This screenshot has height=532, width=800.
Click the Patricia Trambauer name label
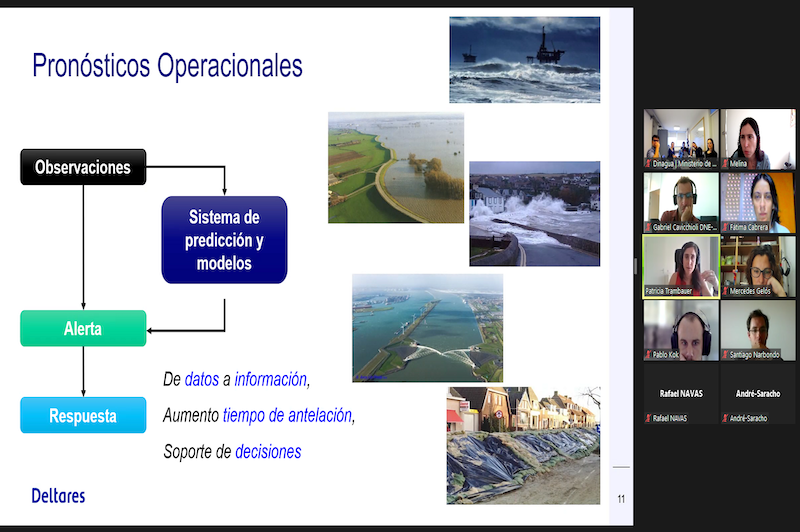(668, 291)
